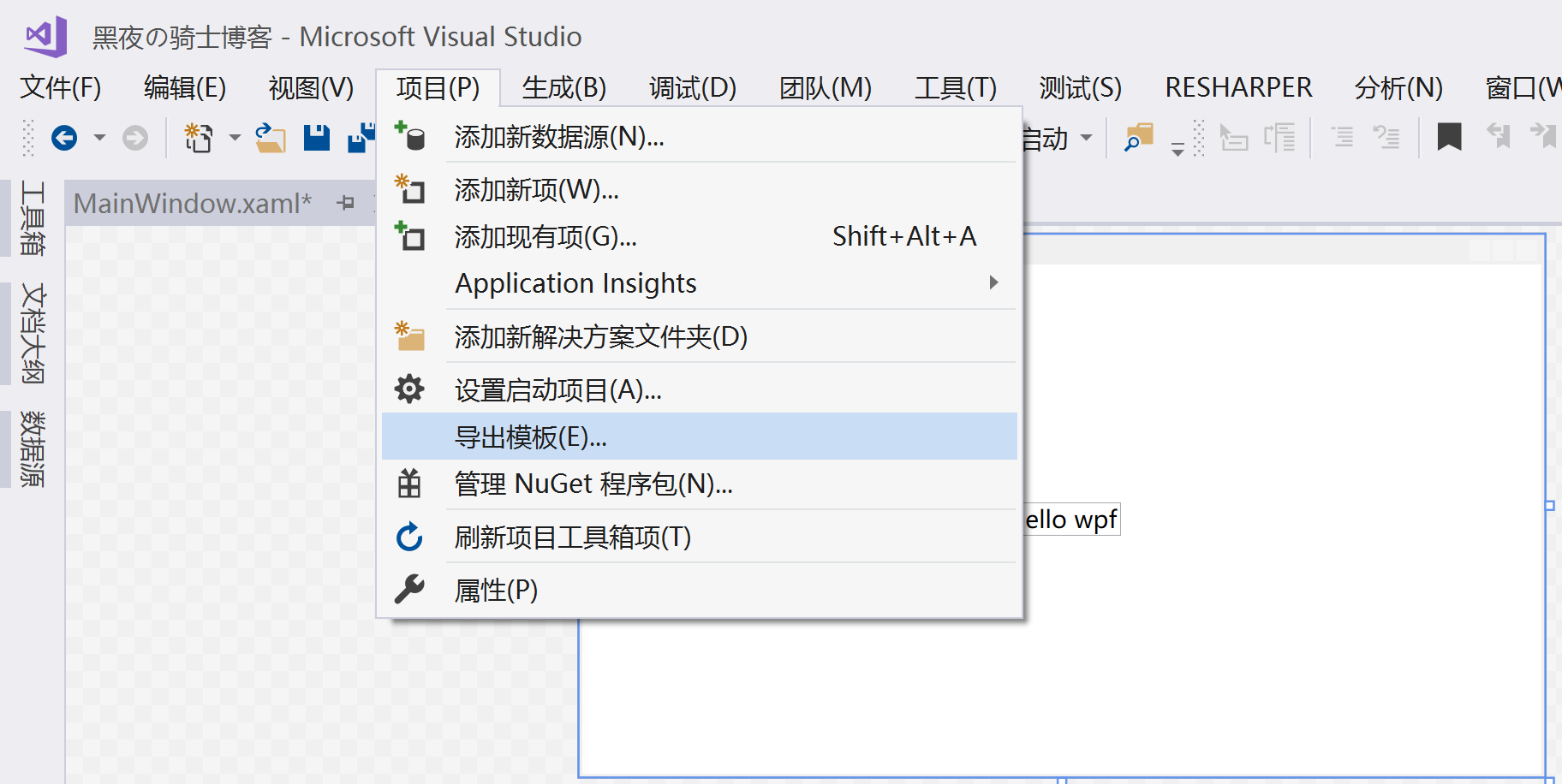Open the 数据源 side panel tab
This screenshot has height=784, width=1562.
(x=32, y=448)
